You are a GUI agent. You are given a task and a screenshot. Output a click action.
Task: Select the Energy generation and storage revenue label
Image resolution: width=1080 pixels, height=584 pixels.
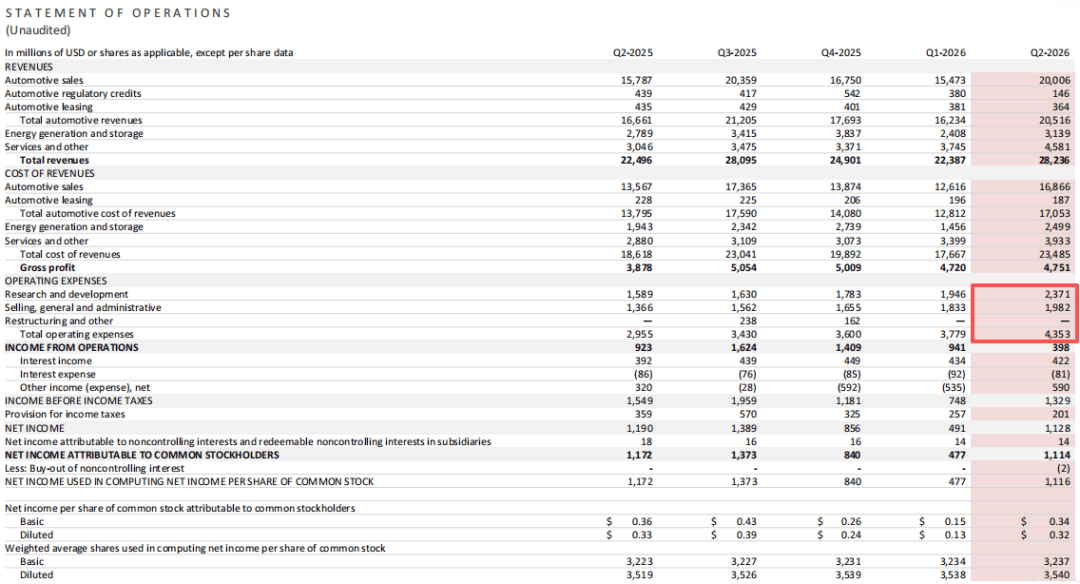pyautogui.click(x=74, y=134)
